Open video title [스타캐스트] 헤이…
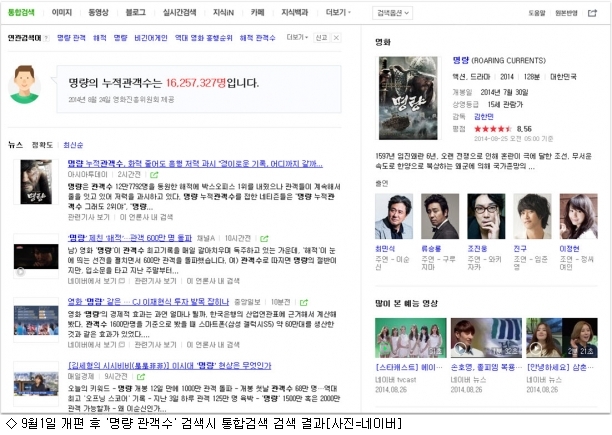The height and width of the screenshot is (435, 612). pyautogui.click(x=409, y=368)
